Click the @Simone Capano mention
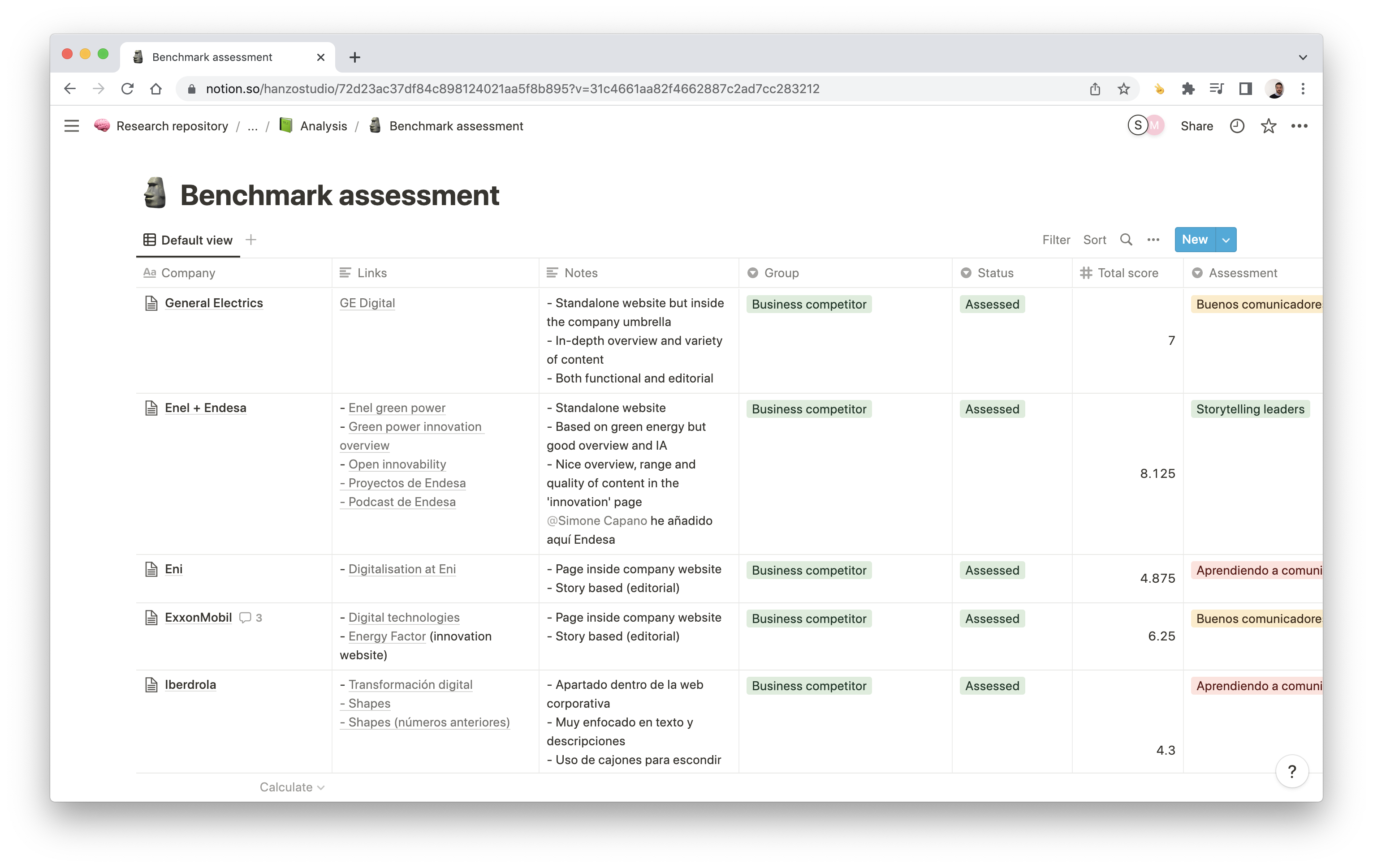1373x868 pixels. (x=597, y=521)
